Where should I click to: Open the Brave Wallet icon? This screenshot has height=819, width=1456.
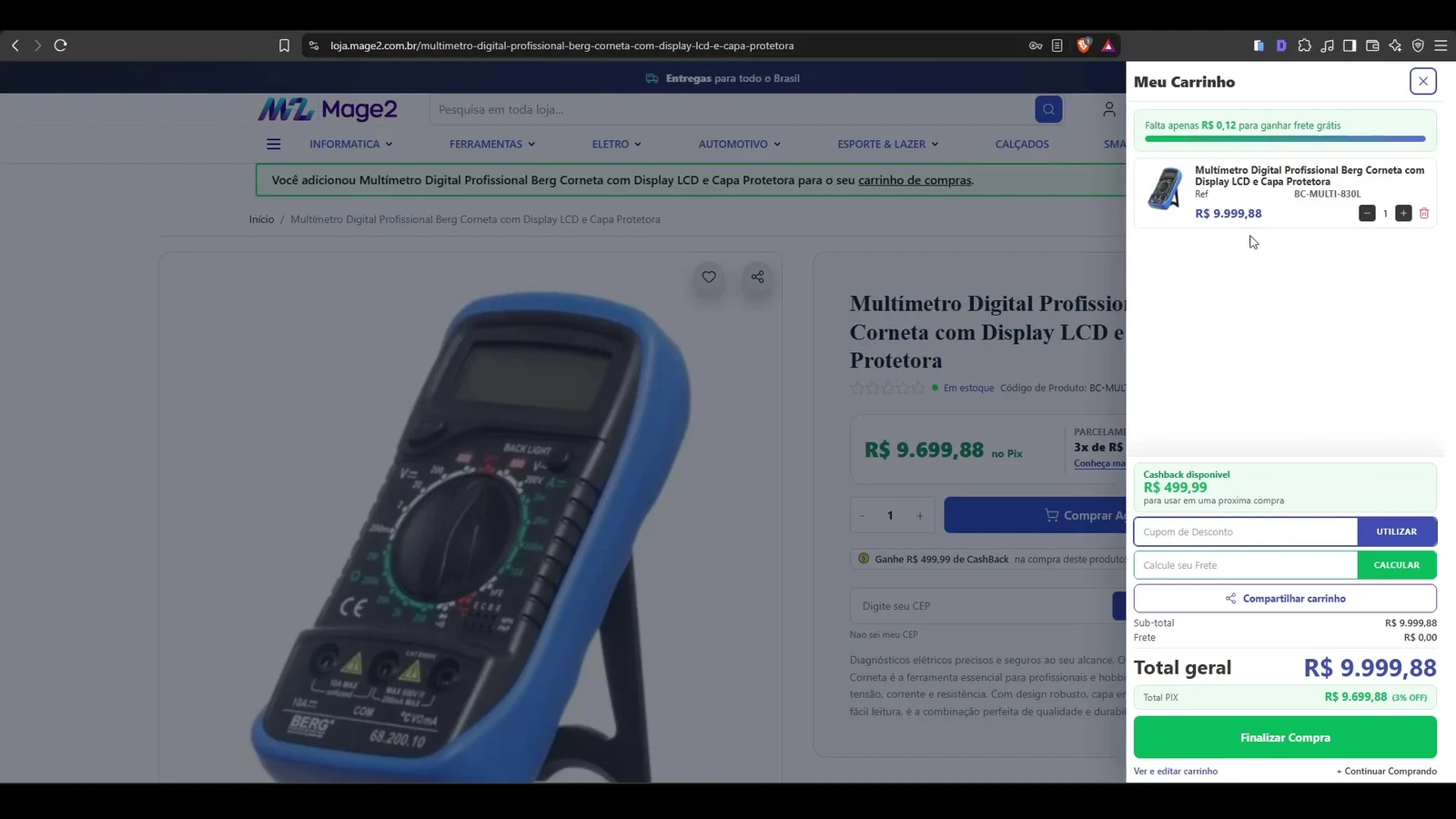pyautogui.click(x=1372, y=45)
